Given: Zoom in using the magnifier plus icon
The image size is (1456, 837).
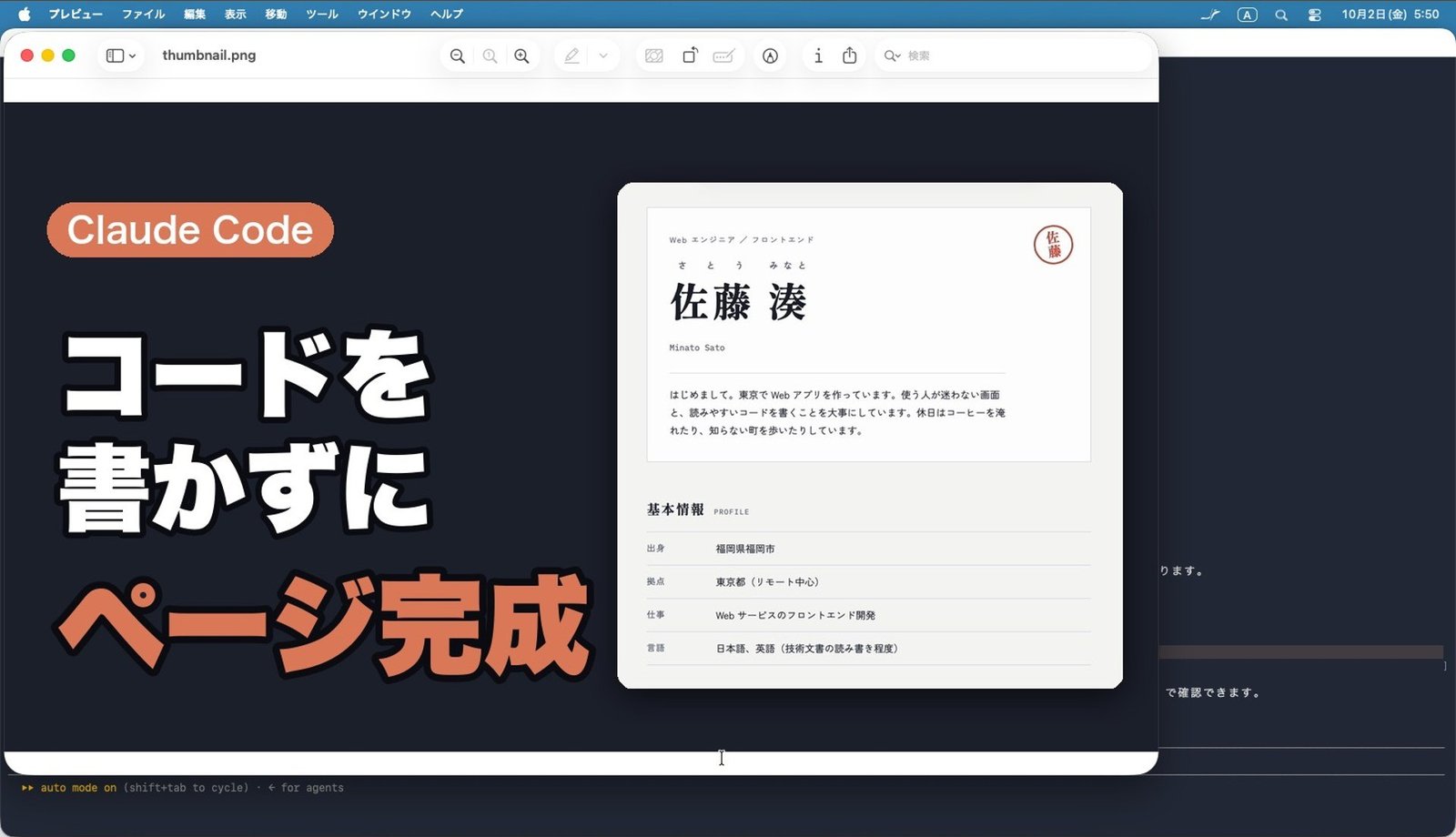Looking at the screenshot, I should [x=521, y=55].
